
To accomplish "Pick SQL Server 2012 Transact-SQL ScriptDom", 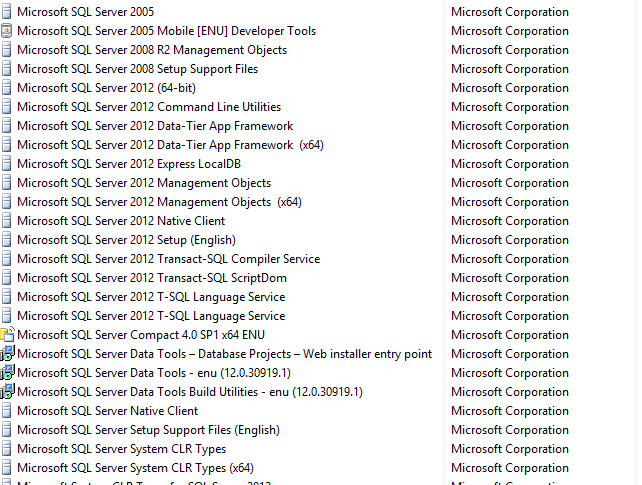I will [x=152, y=278].
